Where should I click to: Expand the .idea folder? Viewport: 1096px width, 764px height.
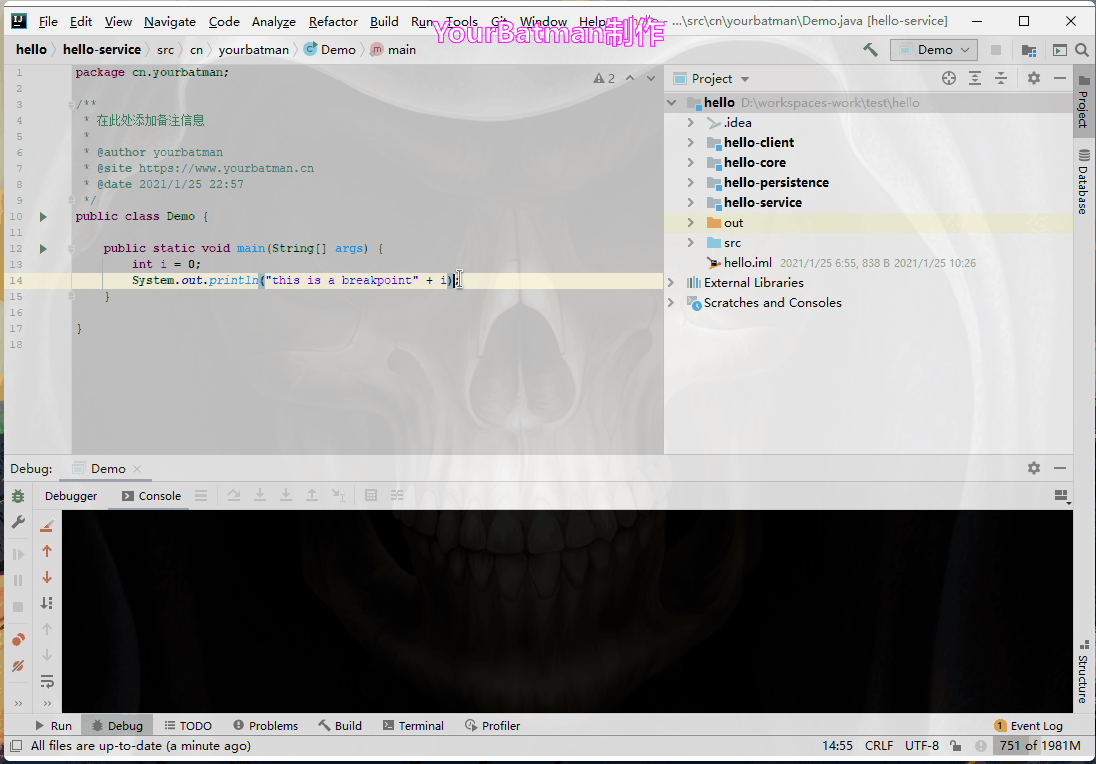coord(691,122)
